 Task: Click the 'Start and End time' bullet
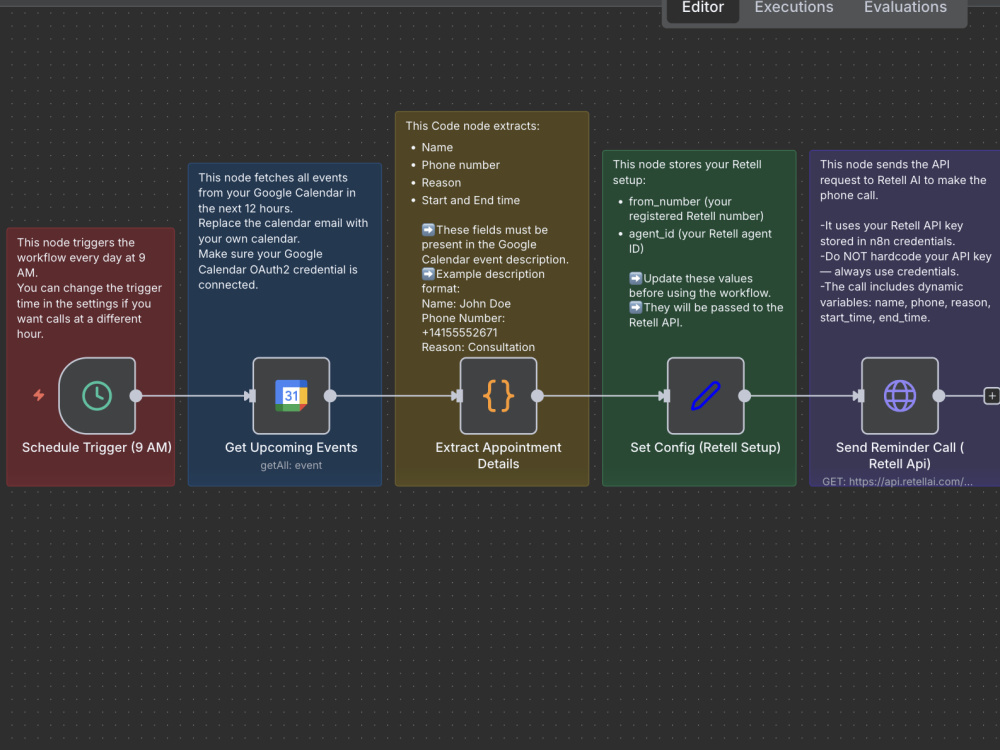(471, 200)
